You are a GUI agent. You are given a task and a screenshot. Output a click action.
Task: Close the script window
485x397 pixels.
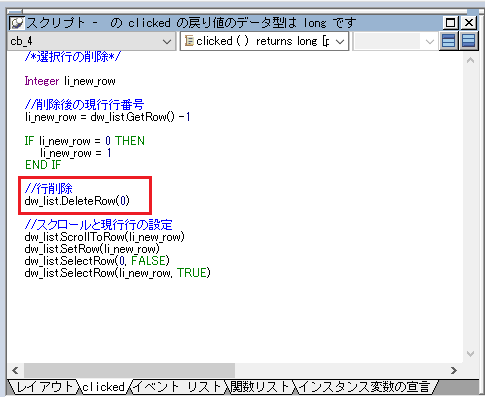(x=469, y=23)
